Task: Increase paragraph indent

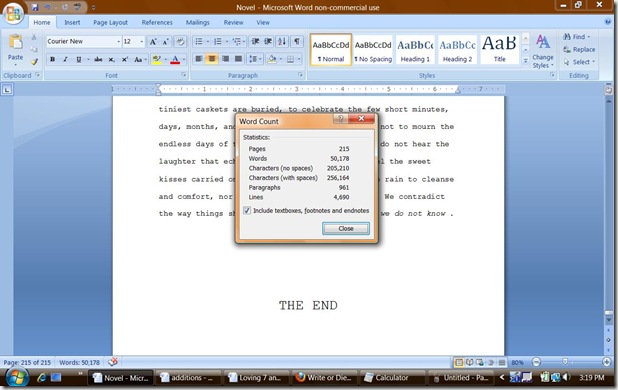Action: pyautogui.click(x=268, y=41)
